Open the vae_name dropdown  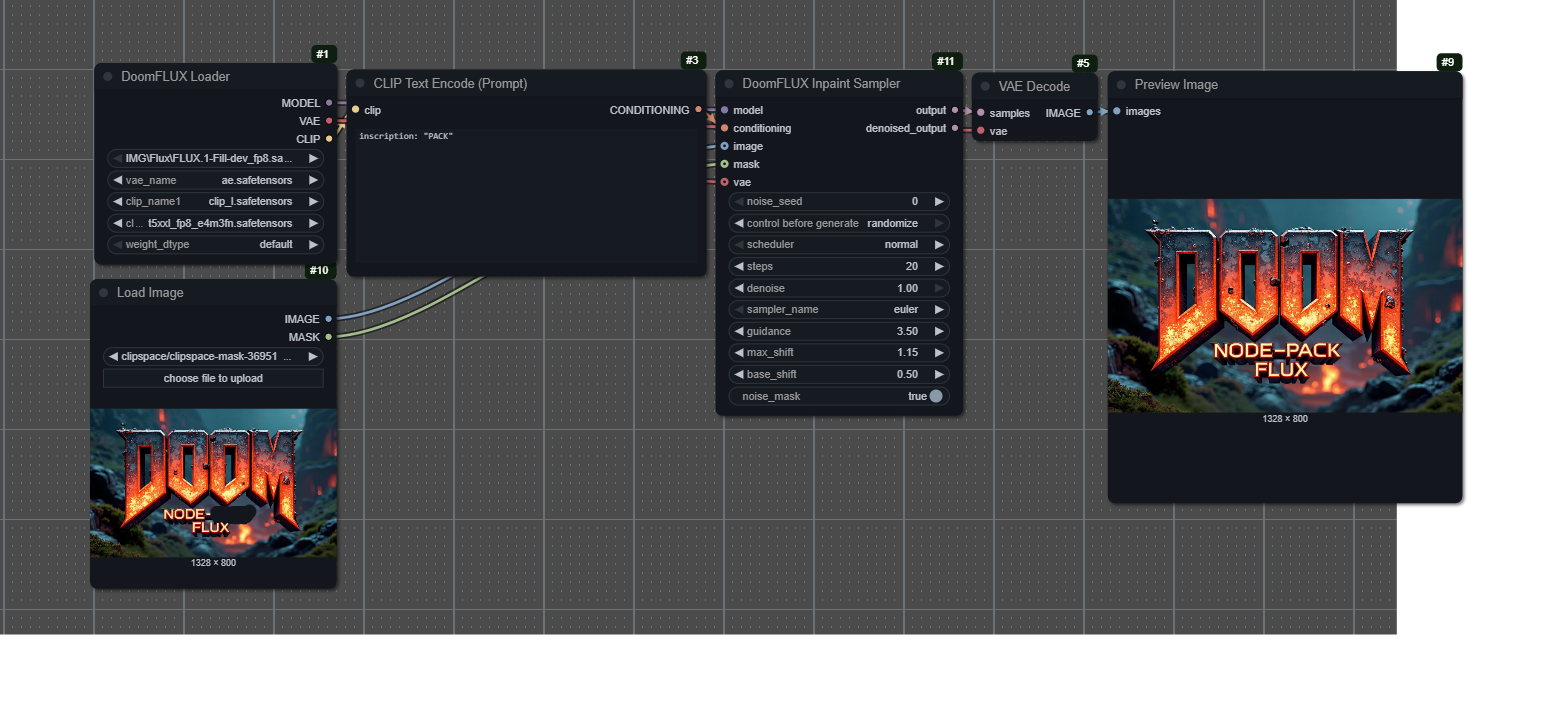click(214, 180)
